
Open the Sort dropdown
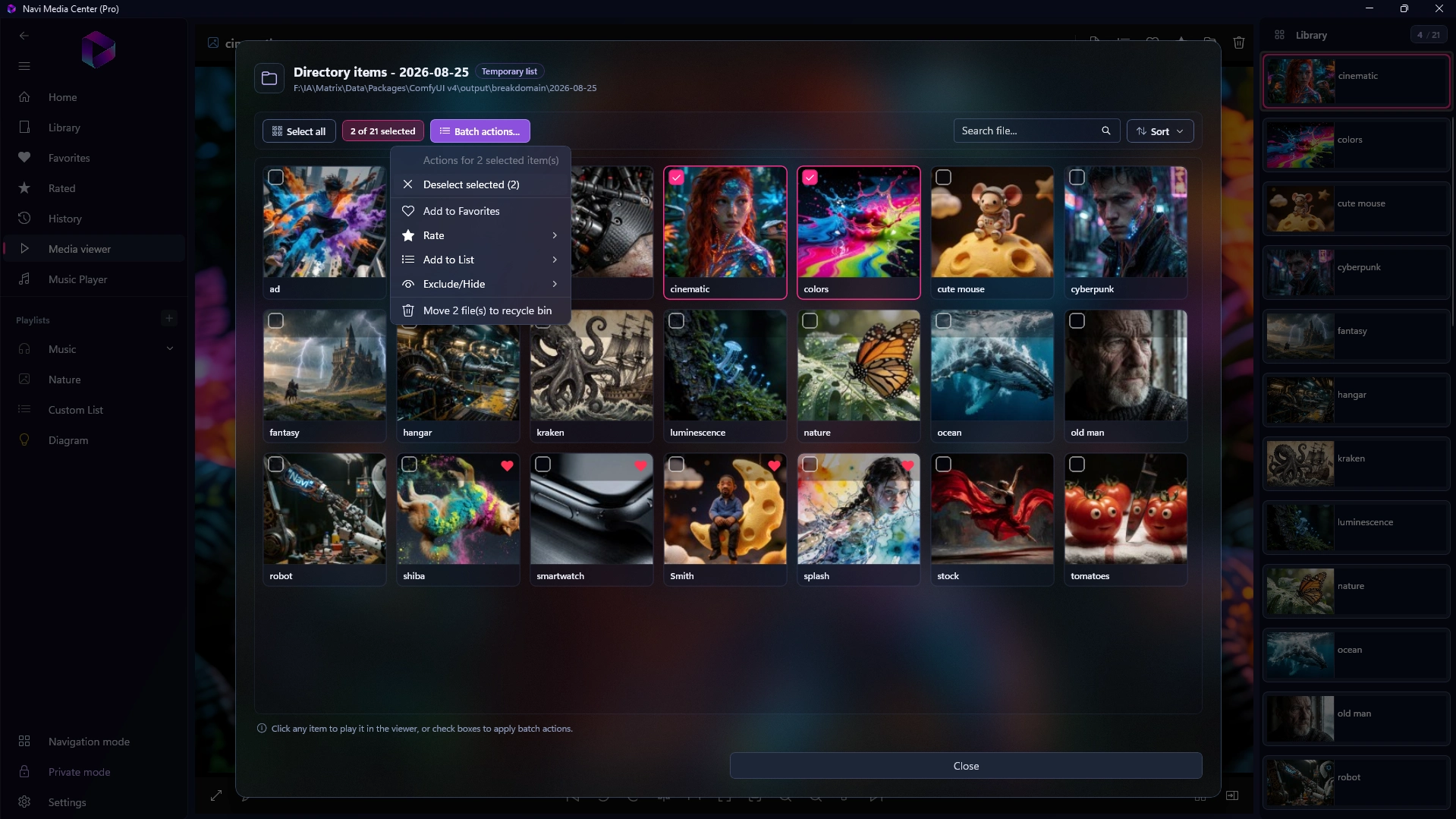[x=1160, y=131]
